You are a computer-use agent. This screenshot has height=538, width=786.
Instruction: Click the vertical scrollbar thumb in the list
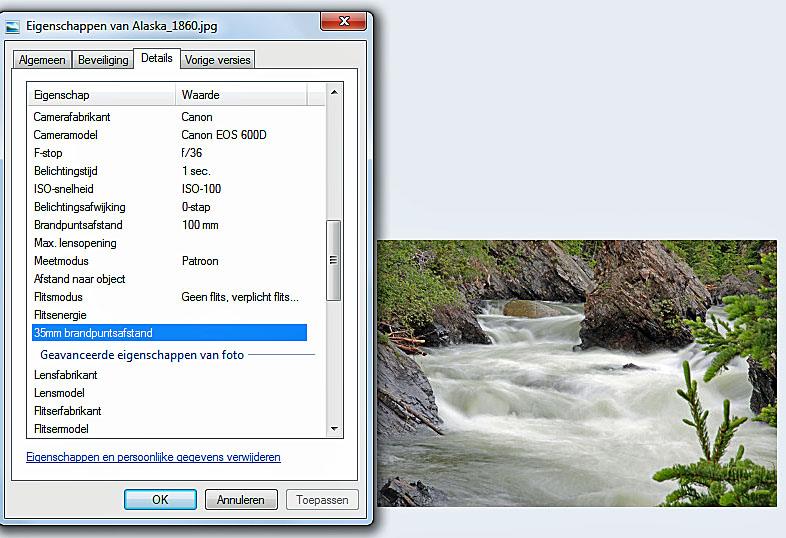(x=334, y=258)
